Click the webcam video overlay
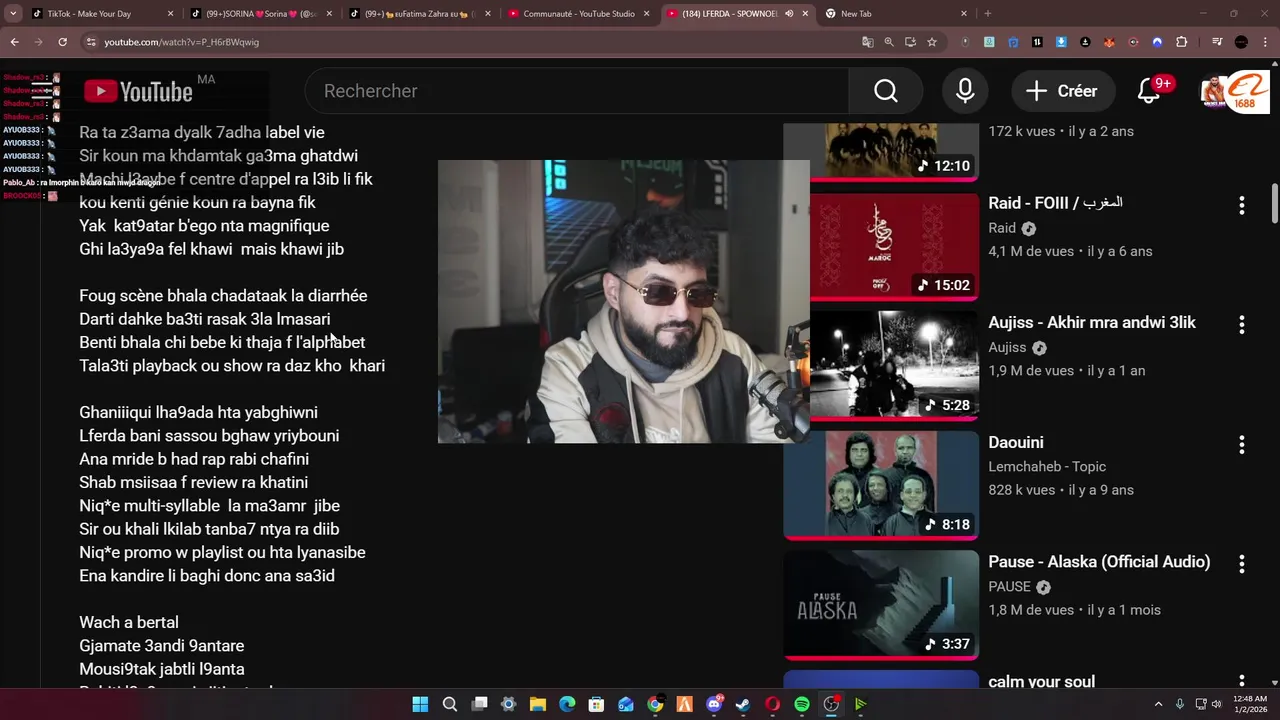The image size is (1280, 720). 624,302
